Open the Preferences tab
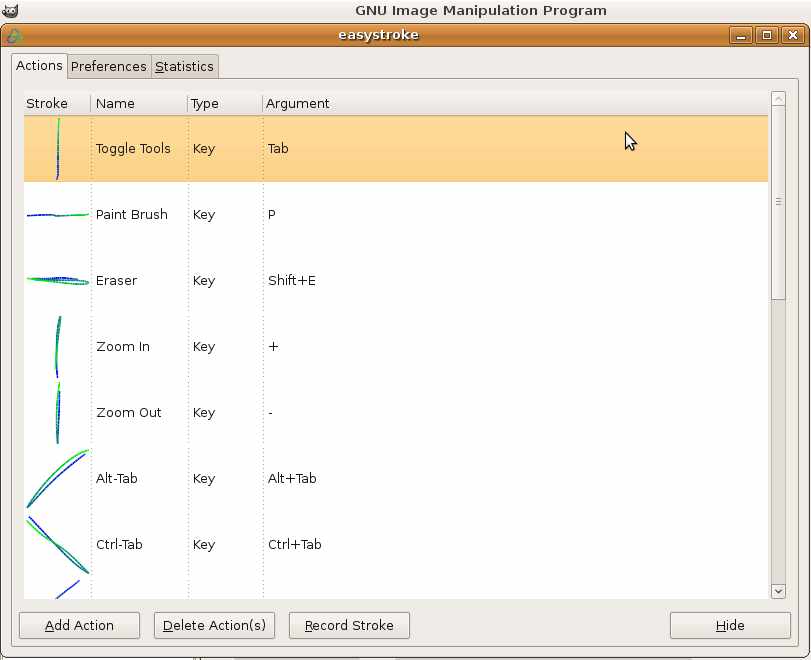Screen dimensions: 811x660 [x=109, y=67]
